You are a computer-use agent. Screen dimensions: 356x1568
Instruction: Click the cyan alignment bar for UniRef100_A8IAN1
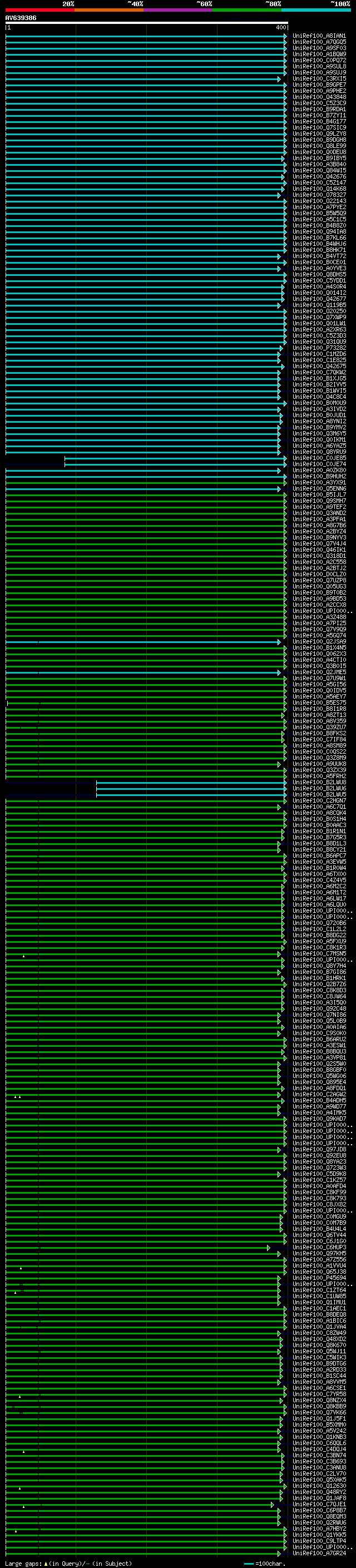pos(146,36)
